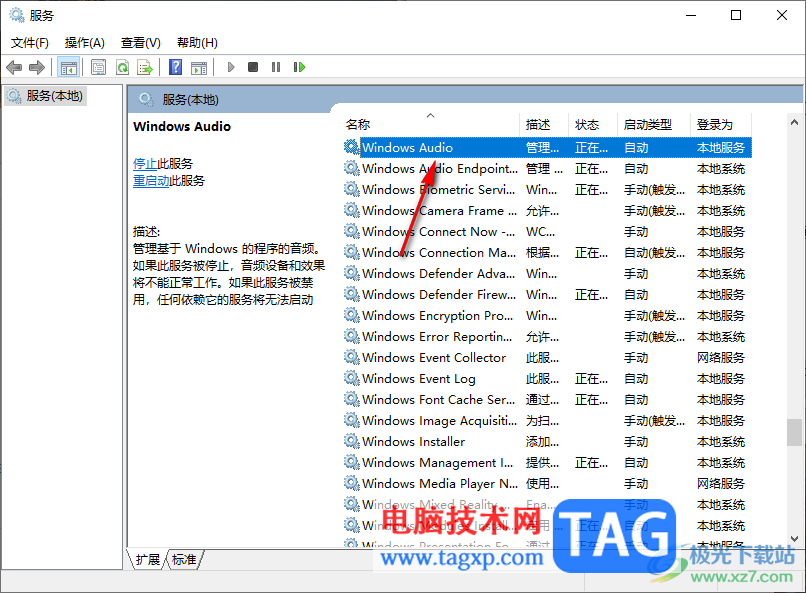Click the Export List toolbar icon
This screenshot has width=806, height=593.
tap(145, 67)
